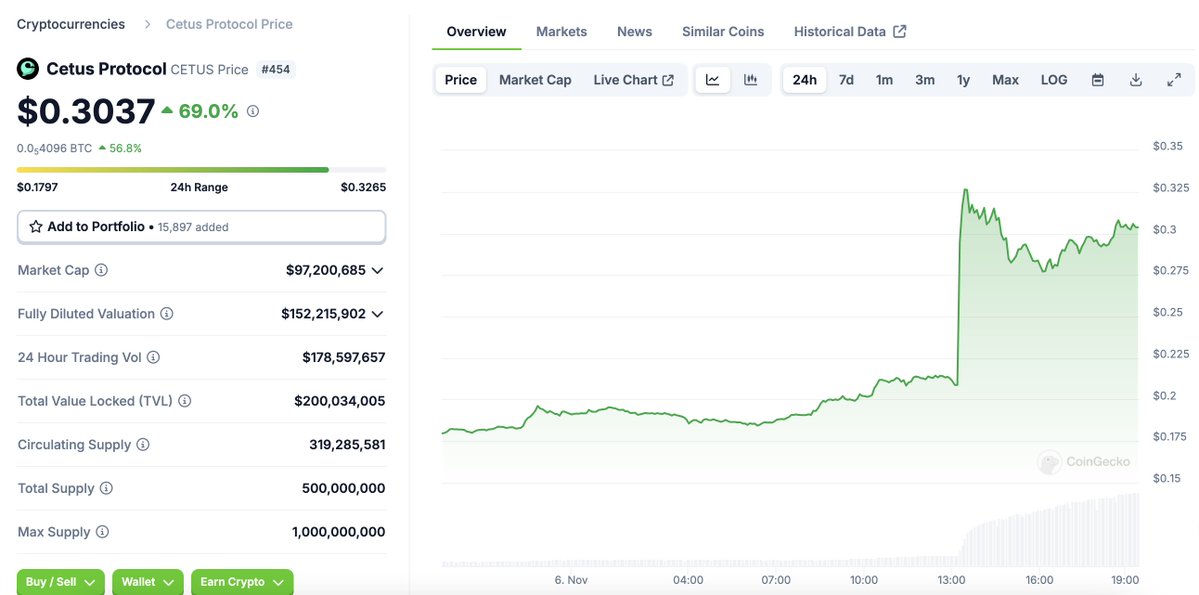Click the 15,897 added text
Viewport: 1199px width, 595px height.
[x=193, y=227]
